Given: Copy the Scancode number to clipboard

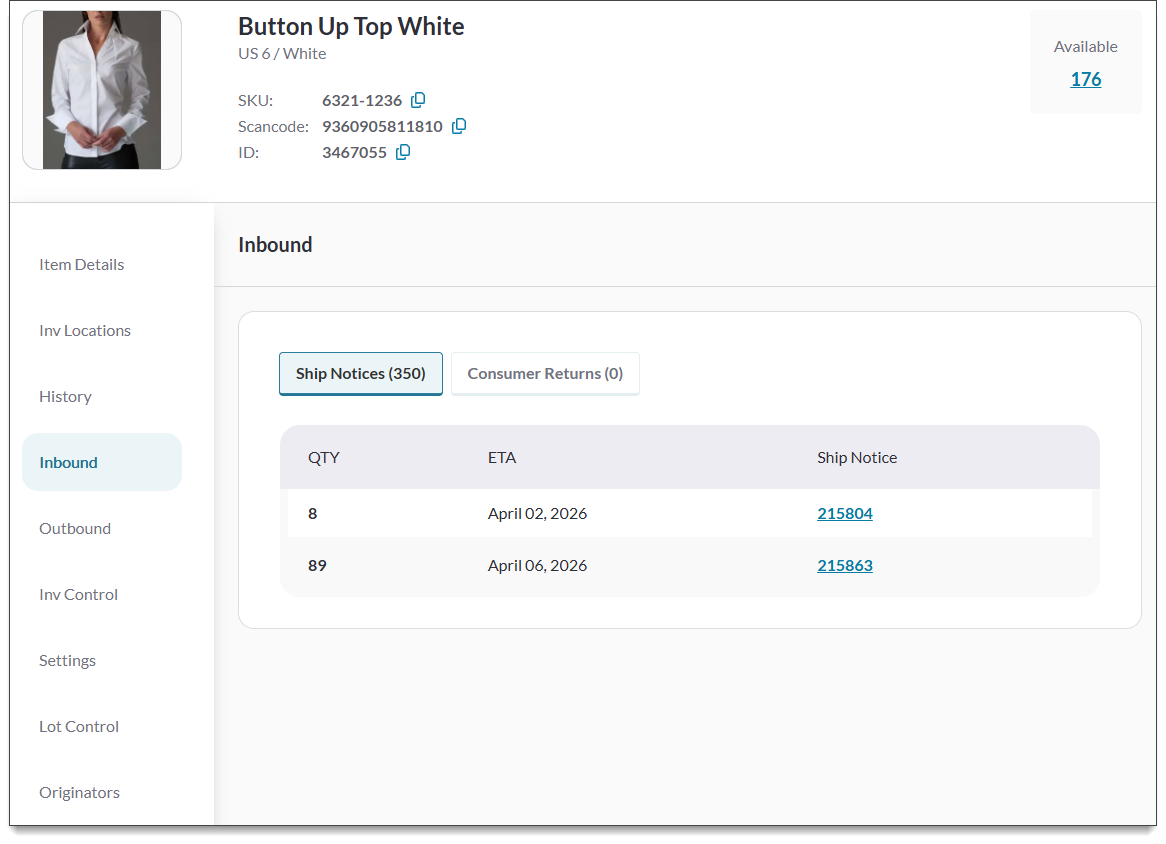Looking at the screenshot, I should (459, 126).
